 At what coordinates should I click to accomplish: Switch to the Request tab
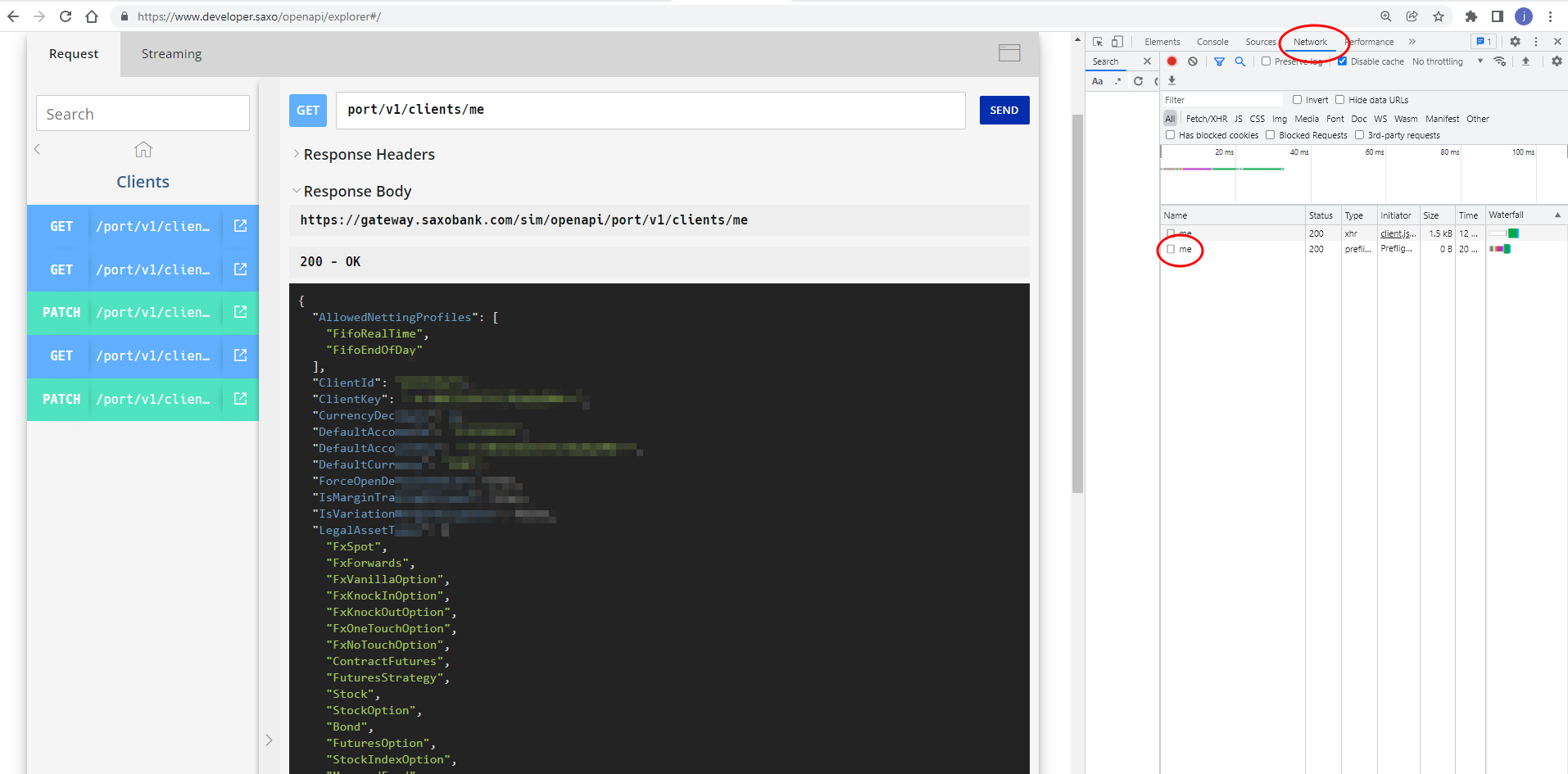(x=74, y=54)
